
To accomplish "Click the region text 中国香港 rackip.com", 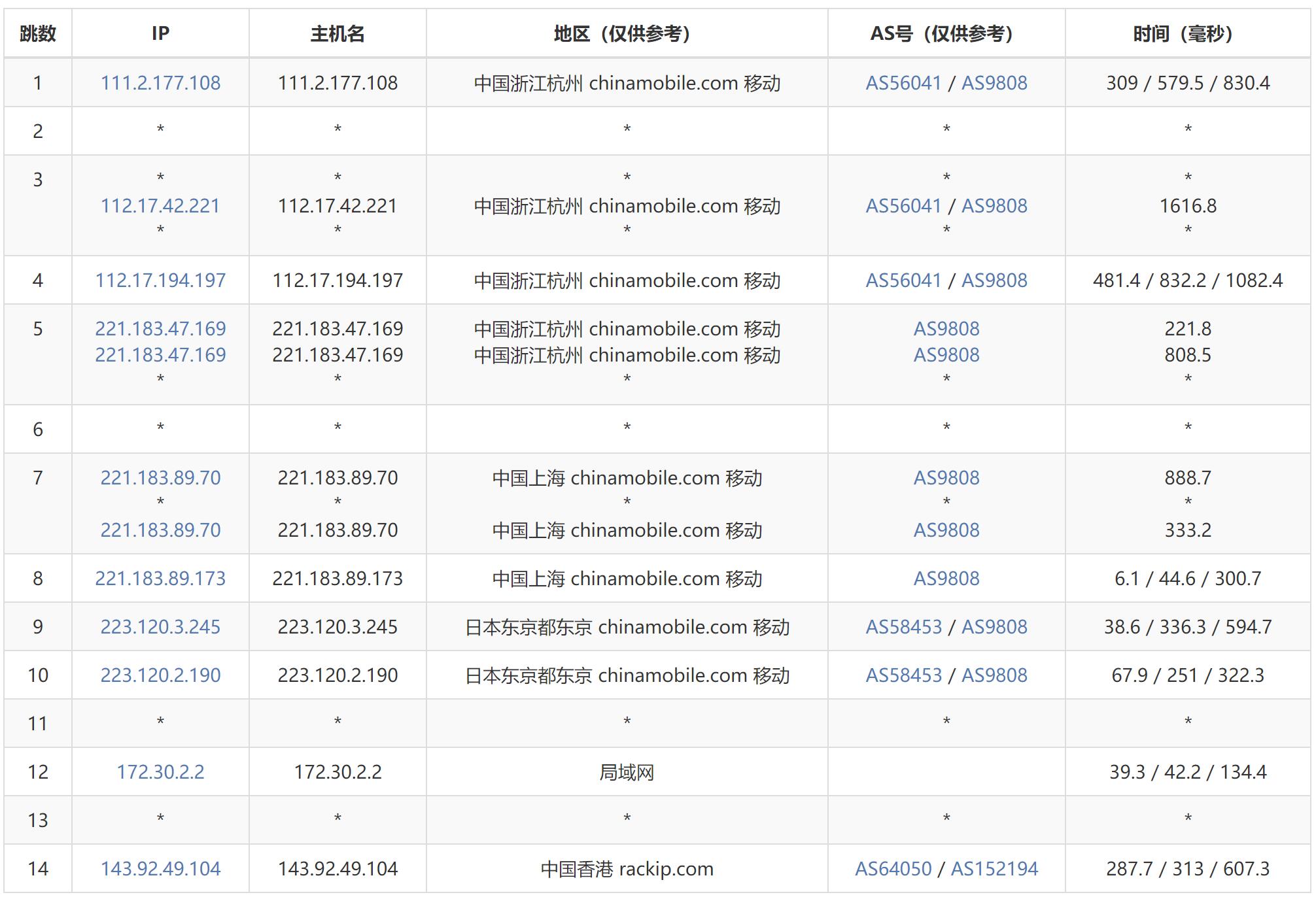I will click(x=627, y=869).
